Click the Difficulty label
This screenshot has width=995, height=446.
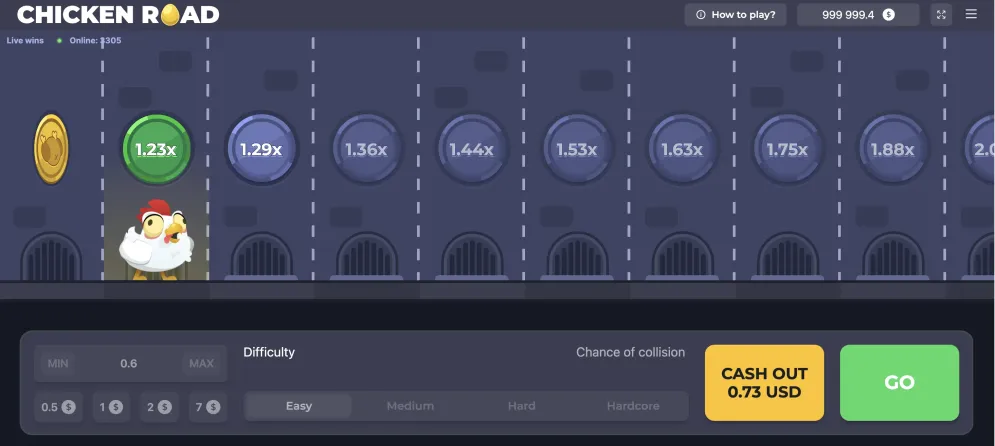click(269, 352)
